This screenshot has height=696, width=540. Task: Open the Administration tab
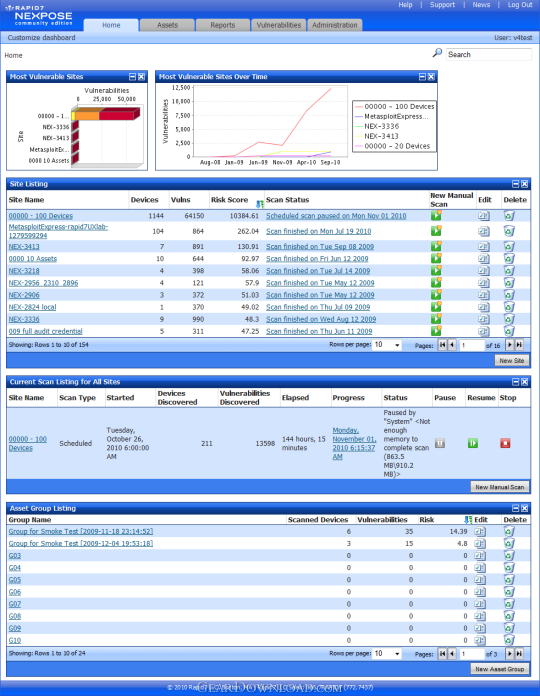tap(335, 25)
